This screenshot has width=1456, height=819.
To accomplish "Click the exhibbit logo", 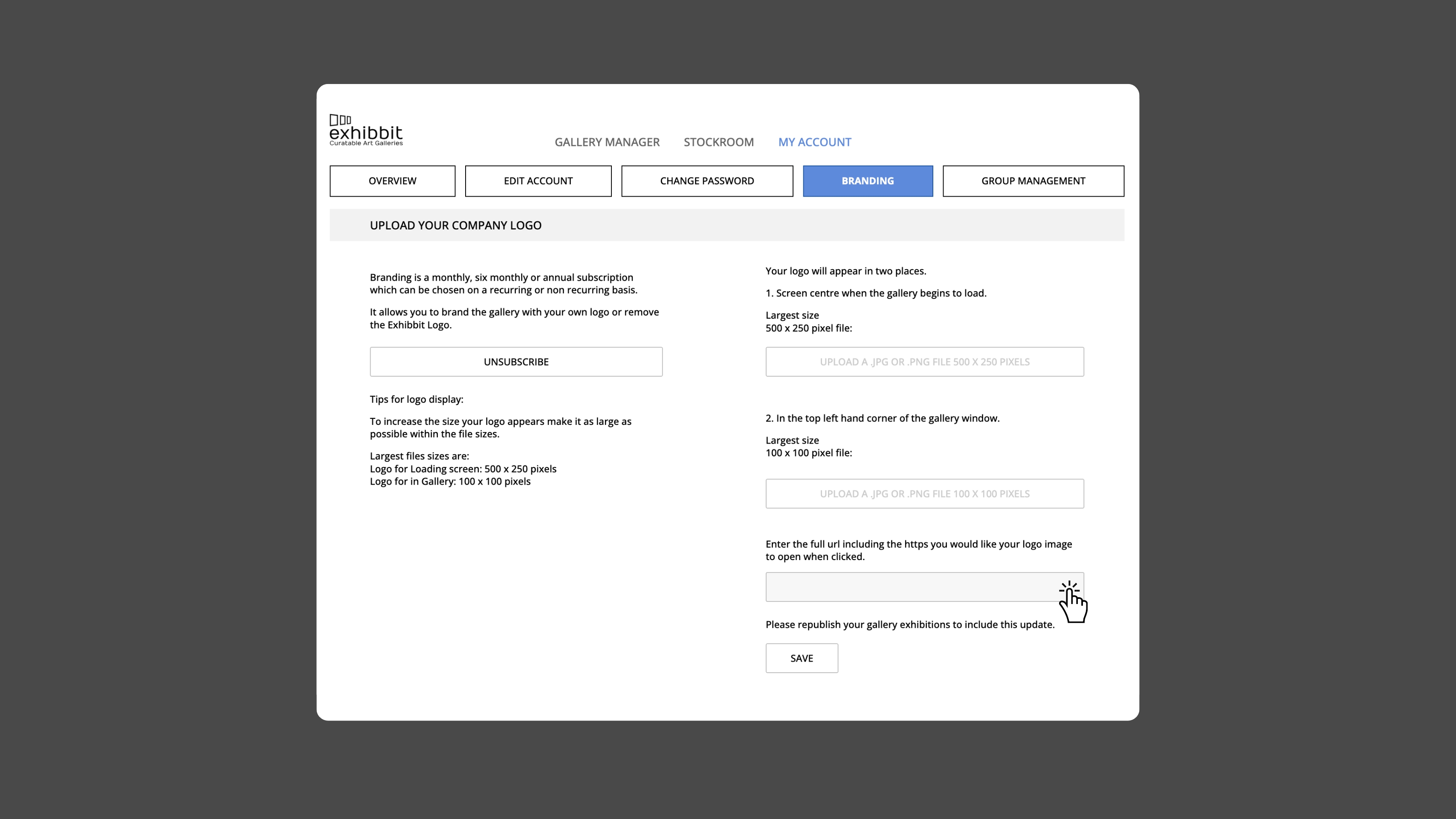I will (366, 130).
